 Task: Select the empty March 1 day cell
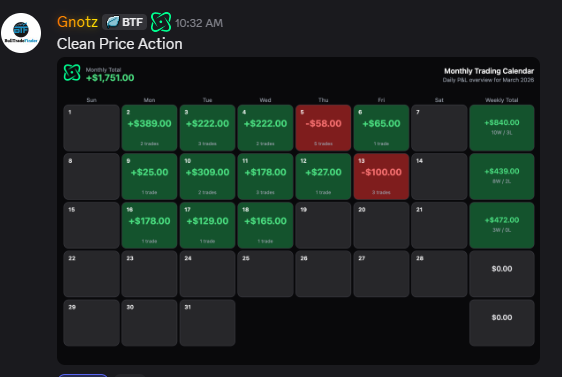point(91,128)
